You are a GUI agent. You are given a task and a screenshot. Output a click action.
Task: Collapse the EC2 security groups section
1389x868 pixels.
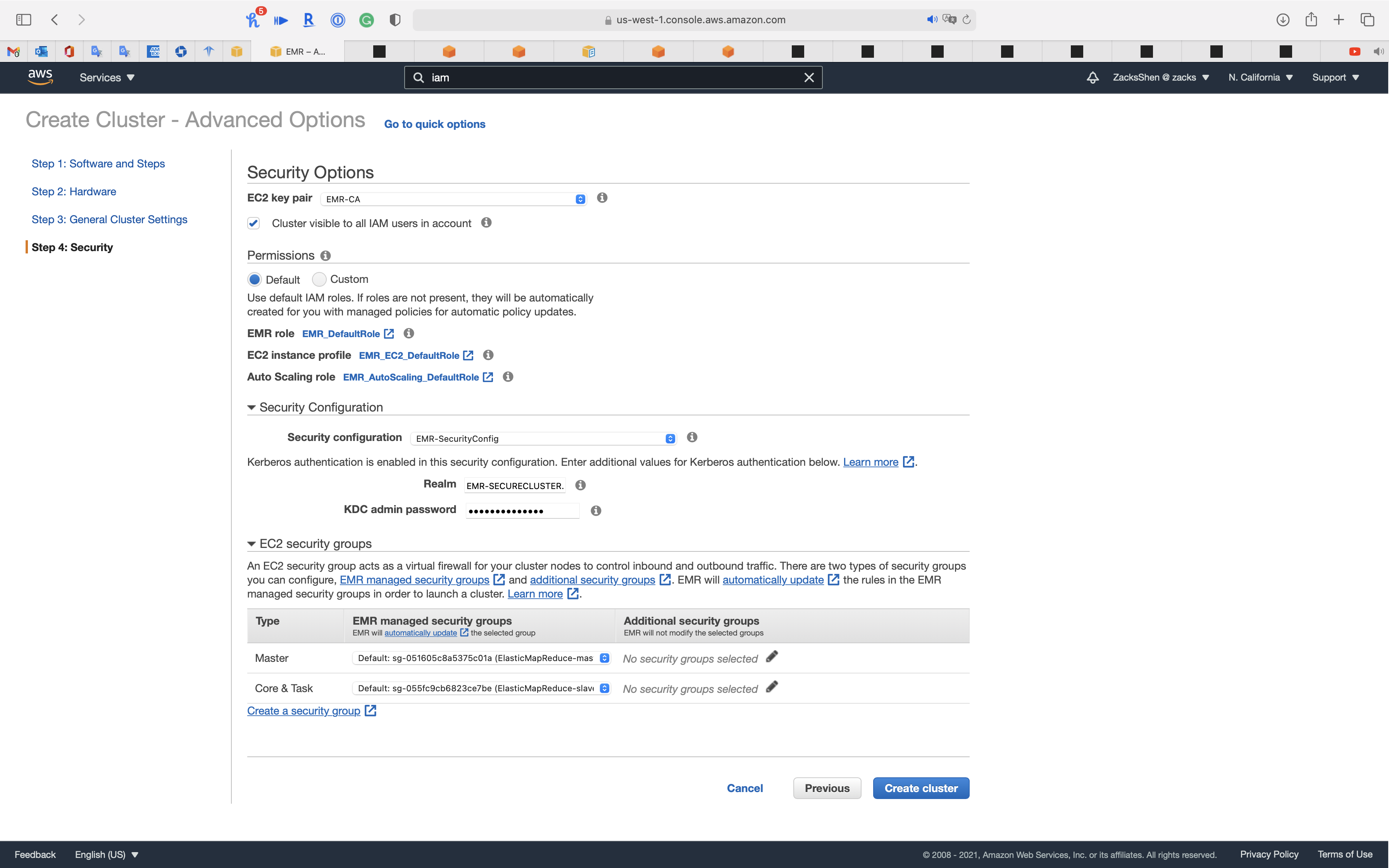(252, 544)
